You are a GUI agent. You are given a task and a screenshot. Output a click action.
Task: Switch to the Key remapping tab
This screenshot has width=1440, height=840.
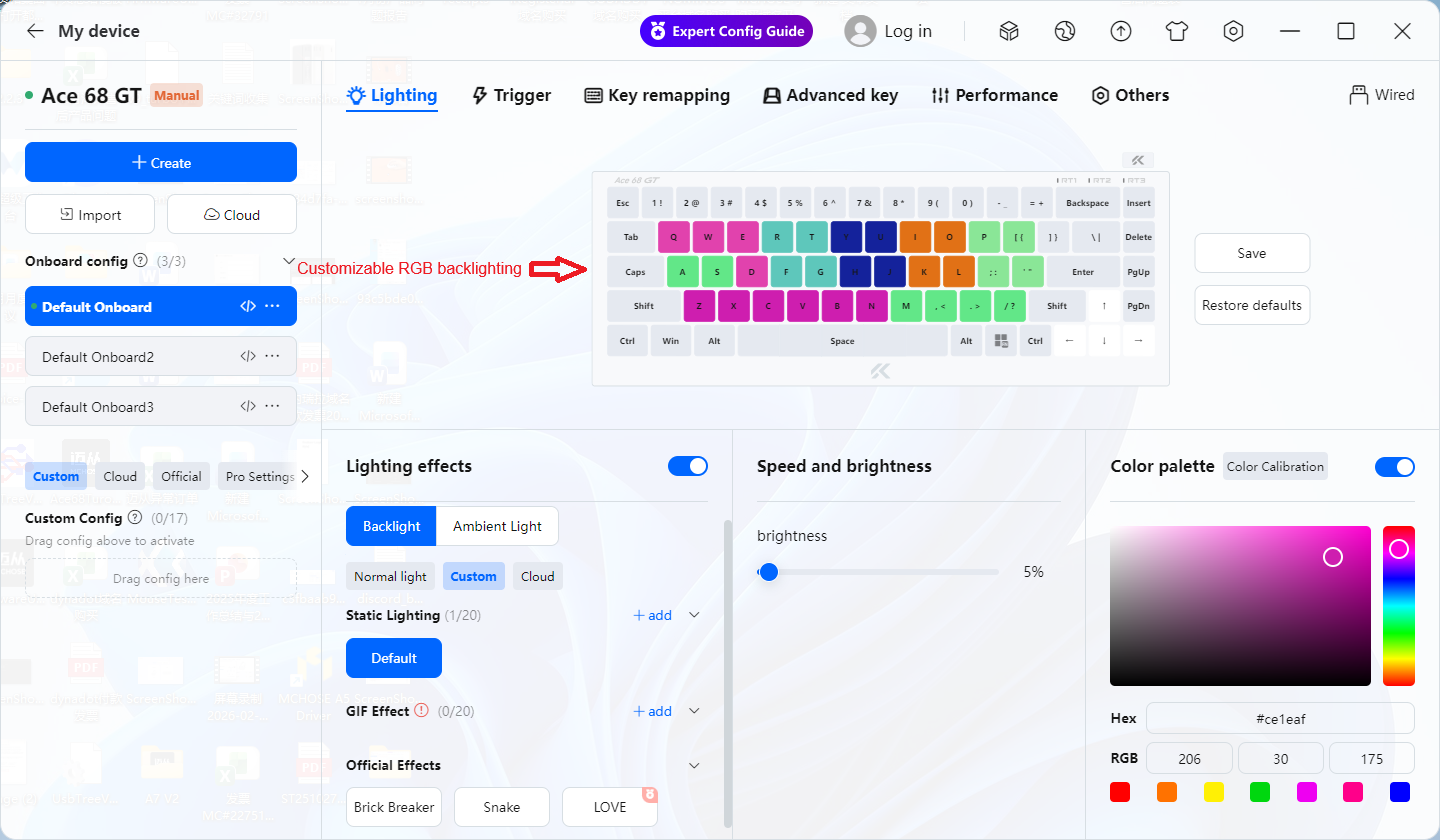pos(657,95)
